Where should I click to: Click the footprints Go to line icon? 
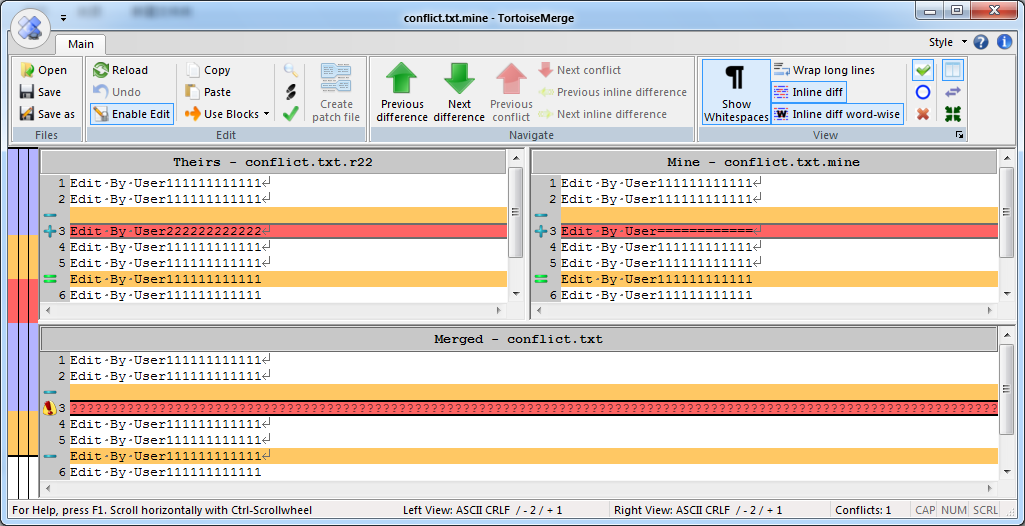[291, 92]
